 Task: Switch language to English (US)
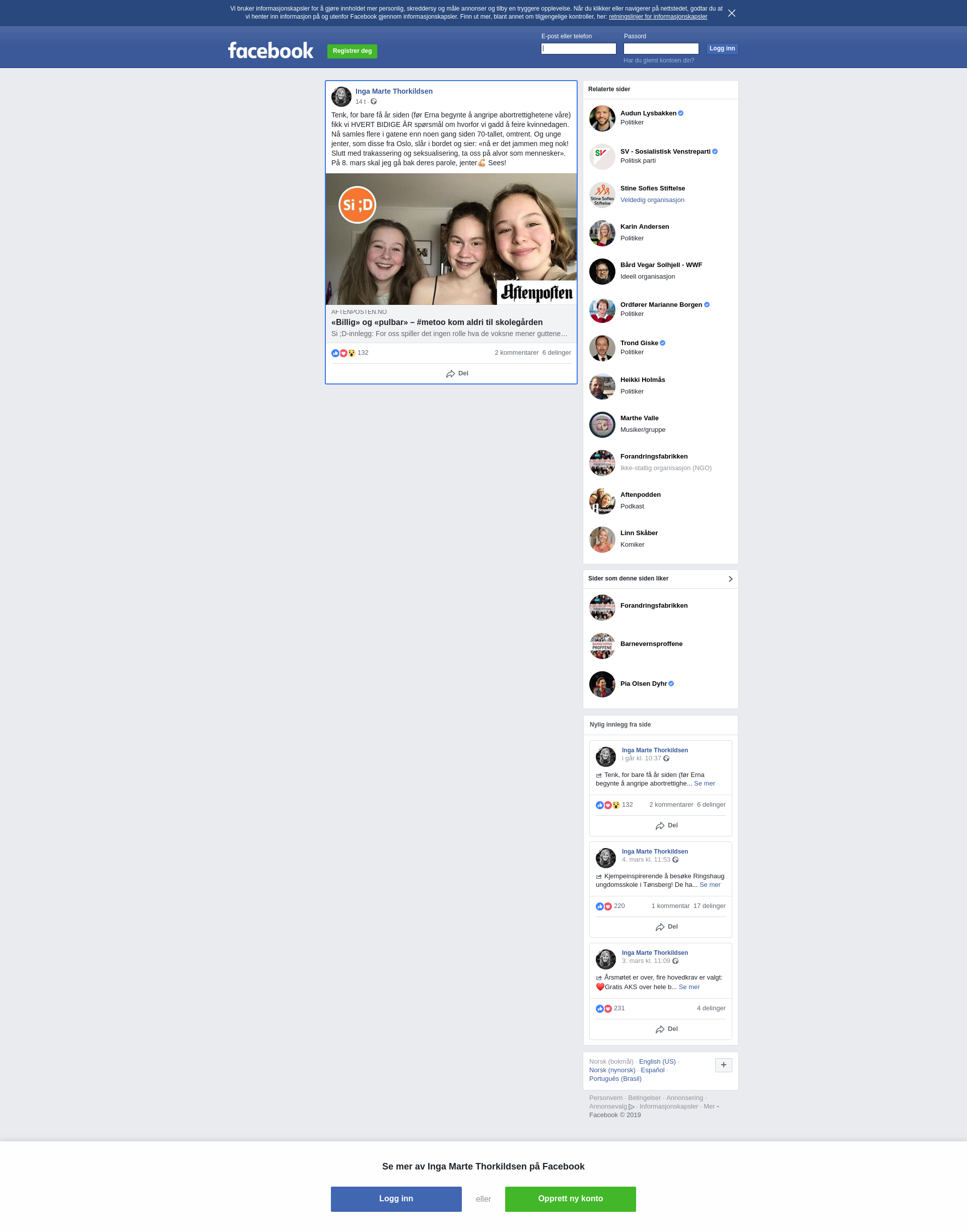pos(657,1062)
